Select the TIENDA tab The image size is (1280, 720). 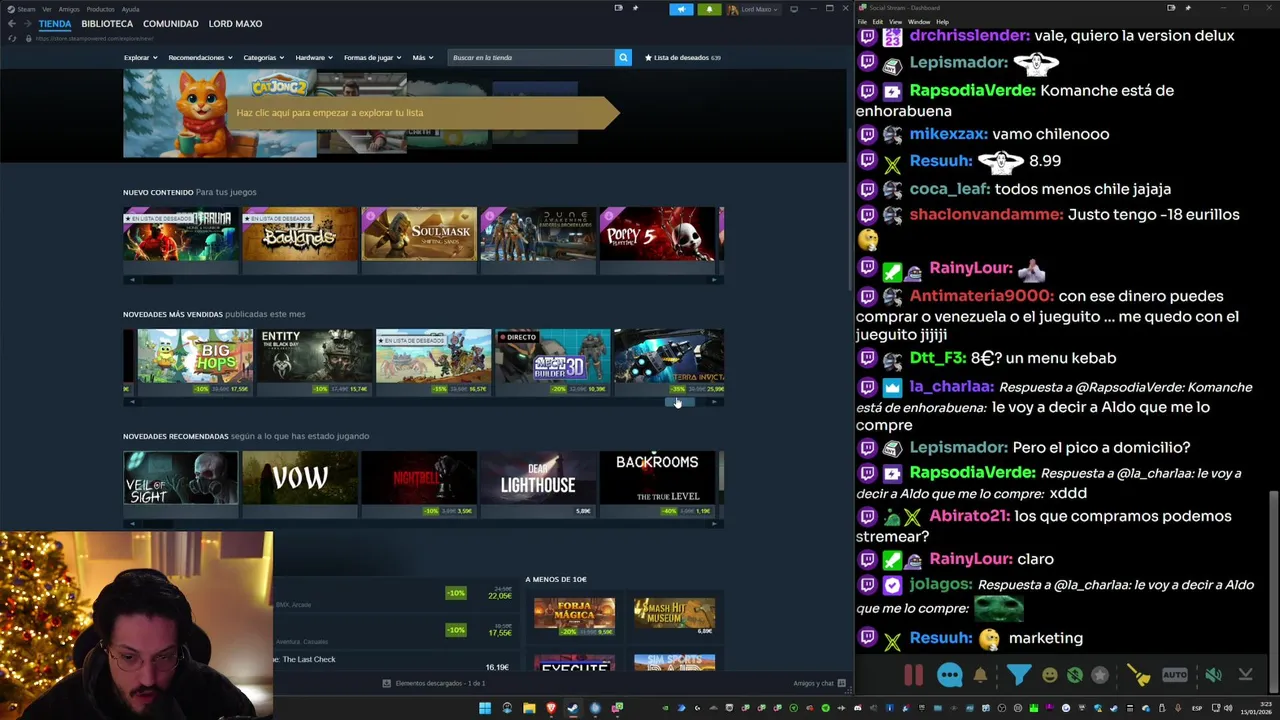coord(55,23)
